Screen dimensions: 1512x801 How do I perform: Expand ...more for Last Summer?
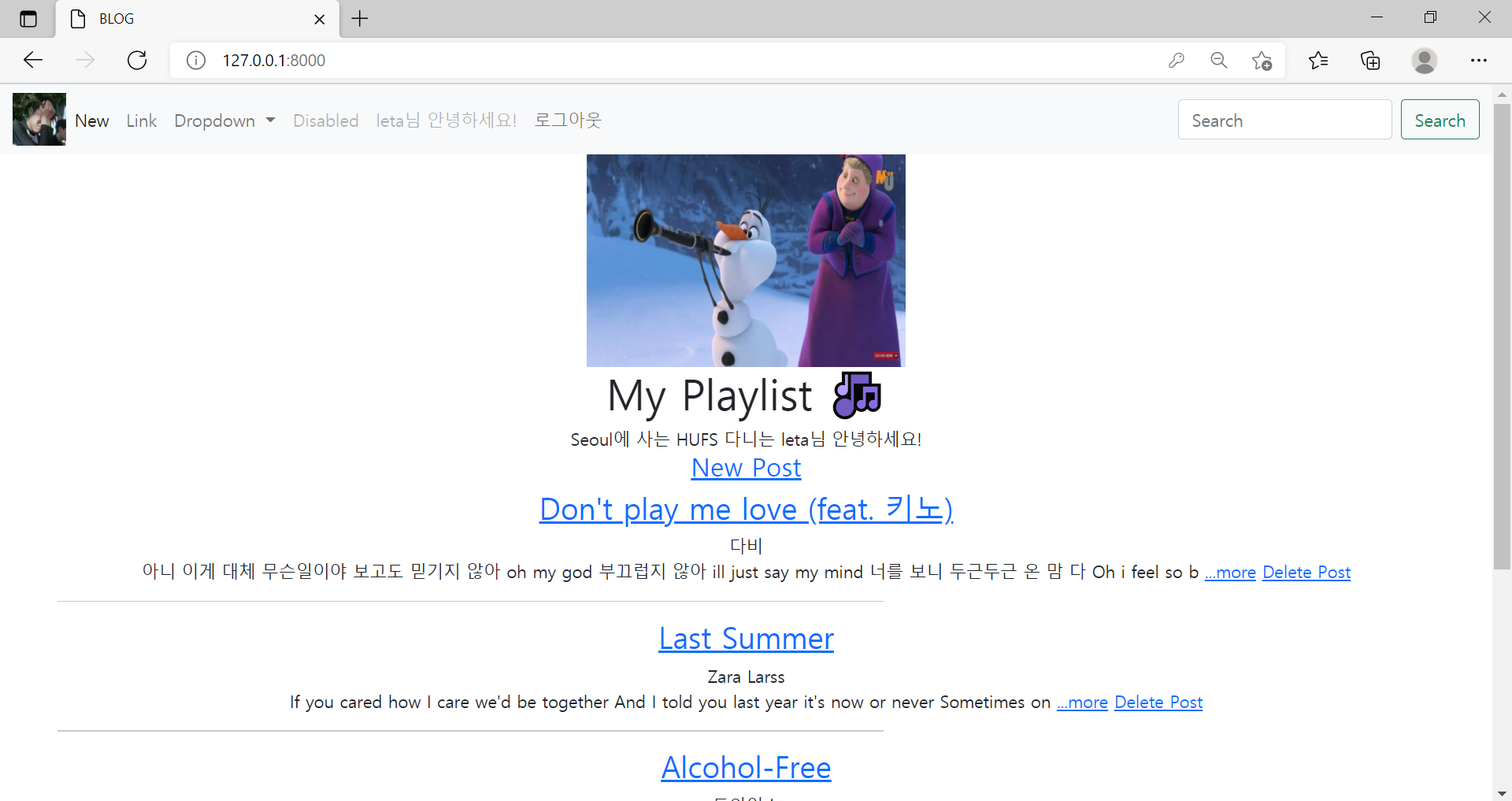pyautogui.click(x=1082, y=703)
